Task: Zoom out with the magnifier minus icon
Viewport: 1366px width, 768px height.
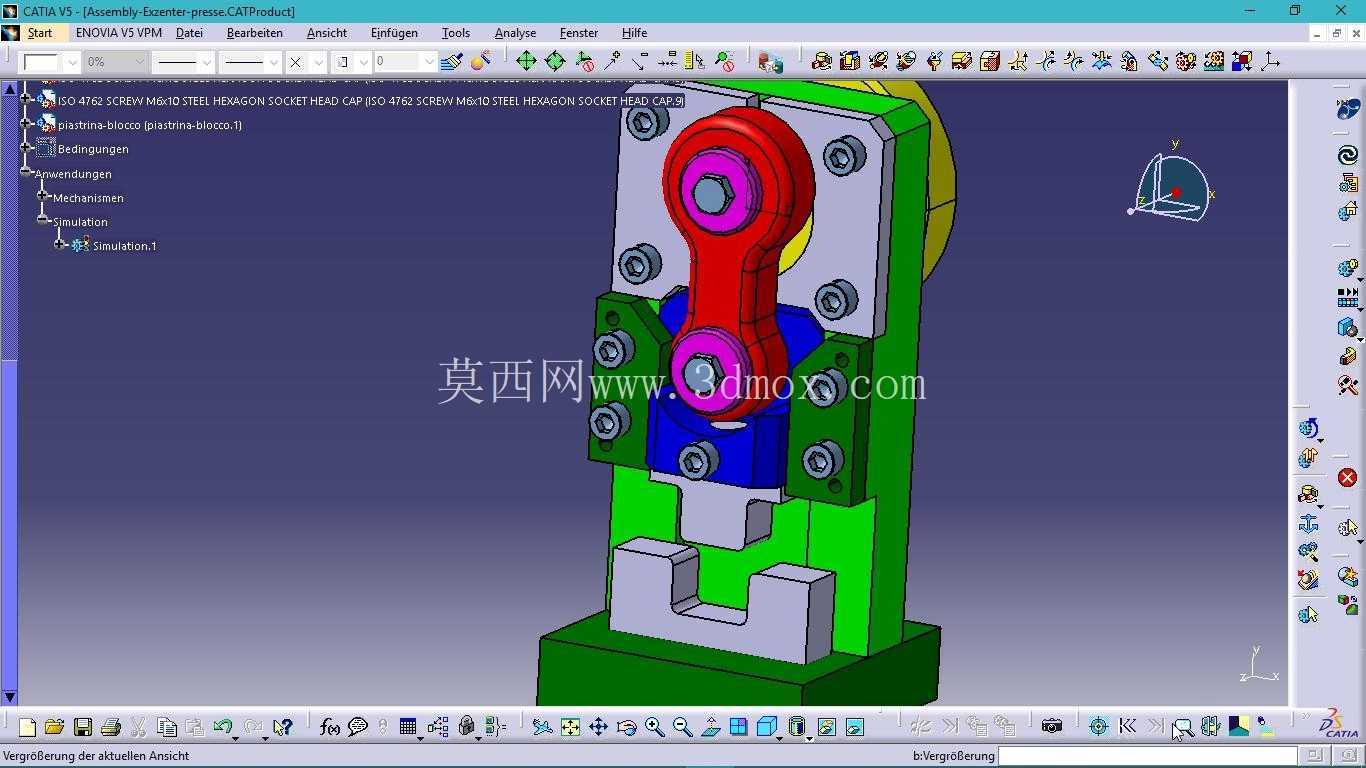Action: pos(682,727)
